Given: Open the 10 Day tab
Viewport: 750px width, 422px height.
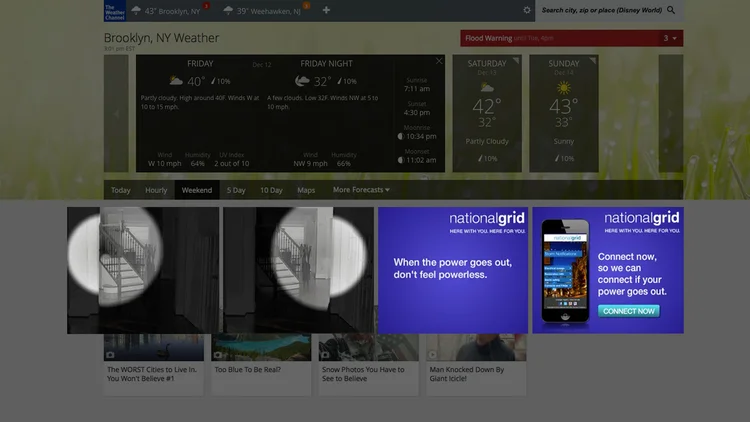Looking at the screenshot, I should point(271,190).
